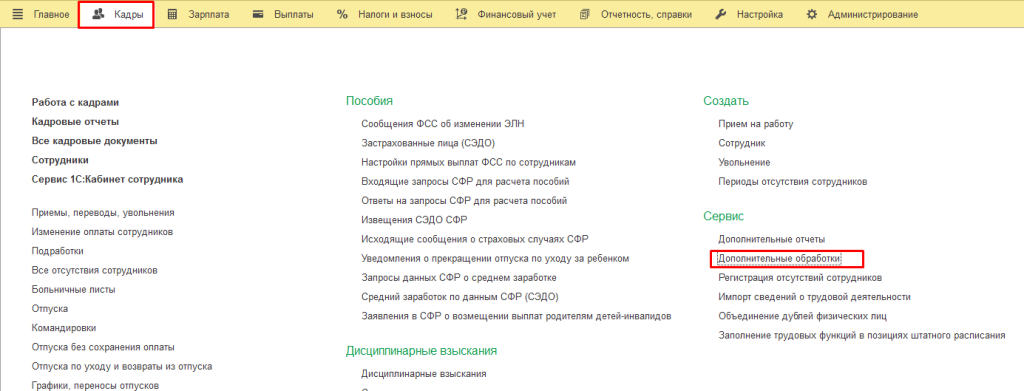Switch to the Кадры section
This screenshot has height=391, width=1024.
(x=129, y=14)
